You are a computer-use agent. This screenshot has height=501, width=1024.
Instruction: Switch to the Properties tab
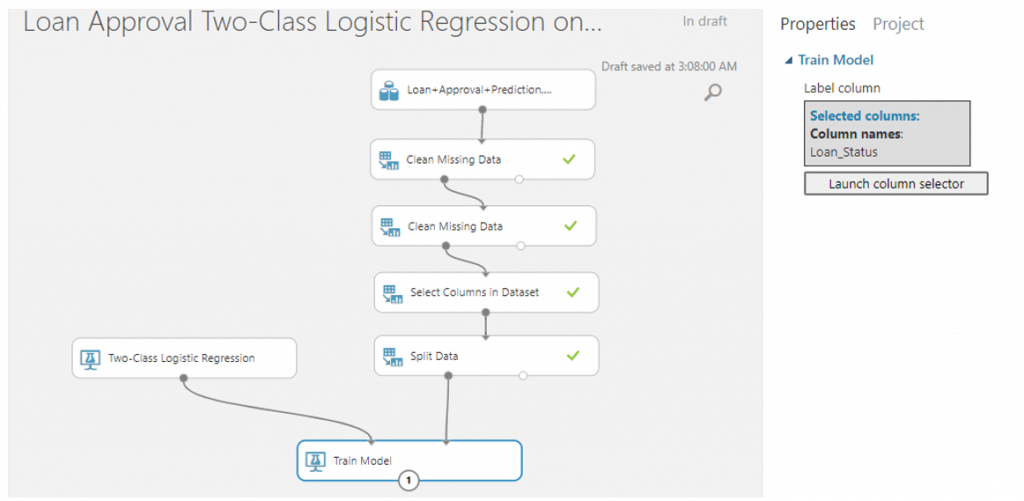pos(818,24)
